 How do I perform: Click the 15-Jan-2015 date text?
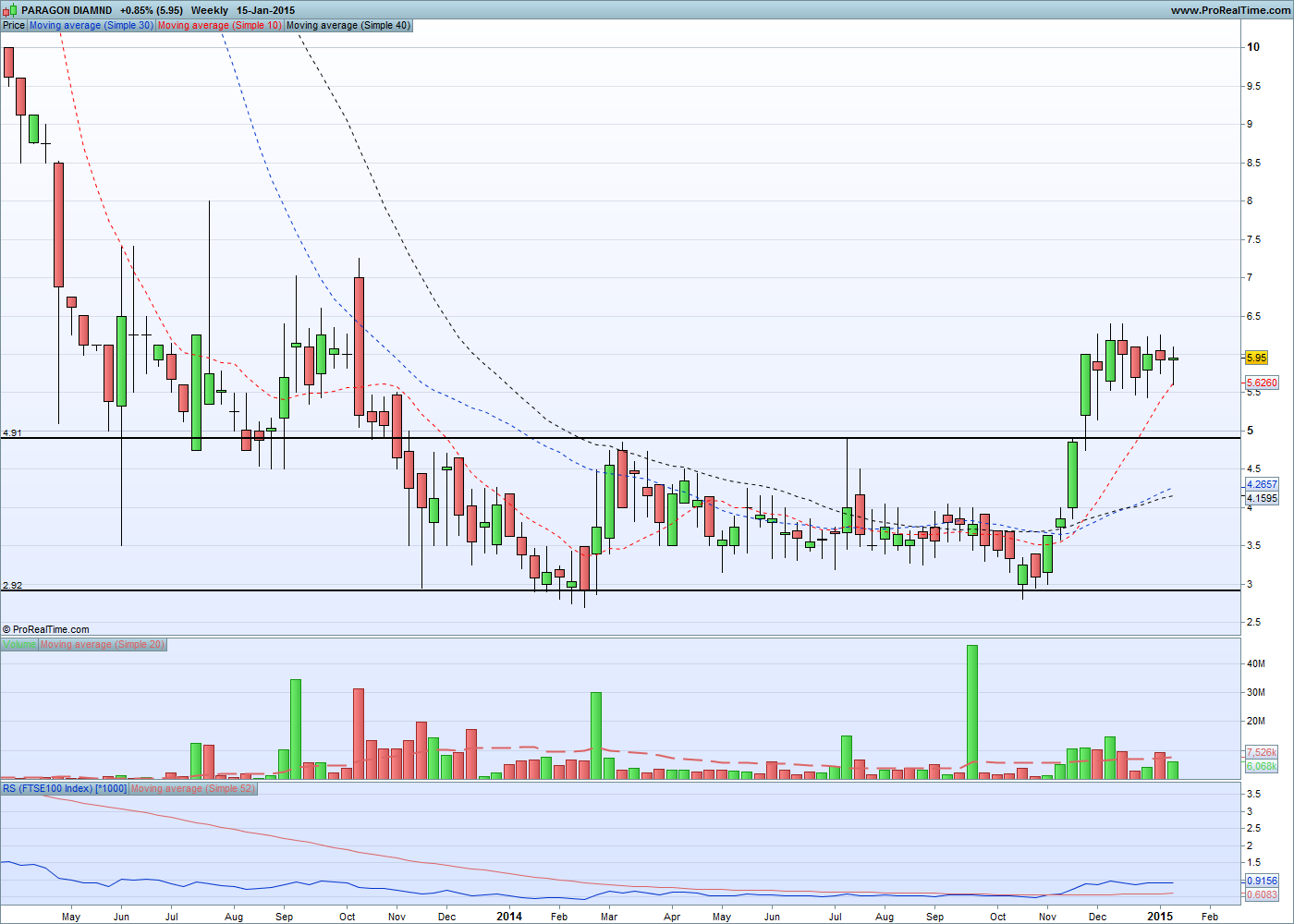pos(266,10)
